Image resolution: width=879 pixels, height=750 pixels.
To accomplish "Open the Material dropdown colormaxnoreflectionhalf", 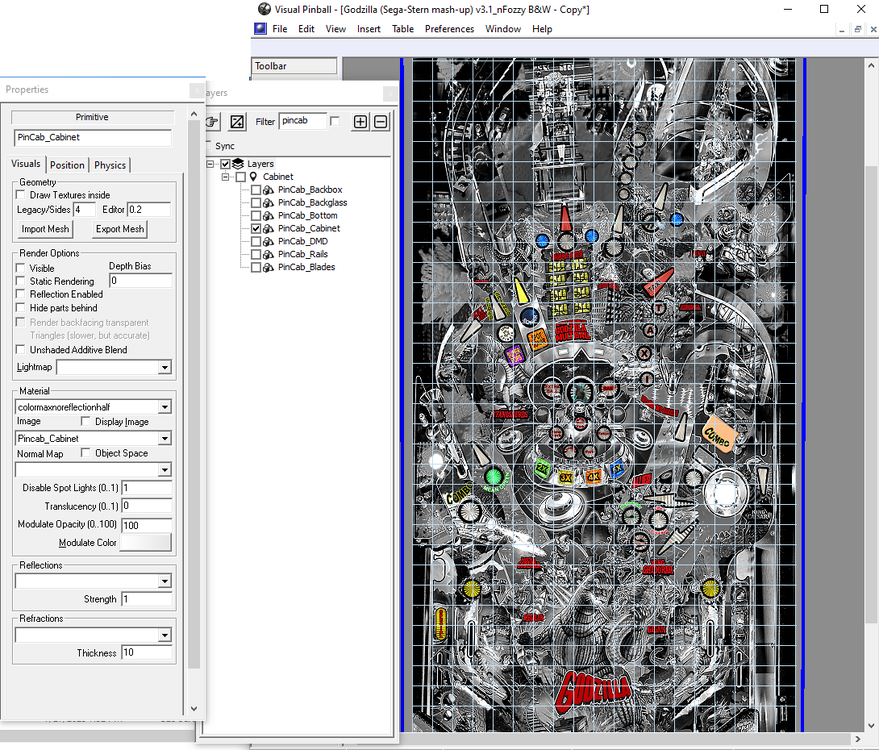I will point(164,407).
